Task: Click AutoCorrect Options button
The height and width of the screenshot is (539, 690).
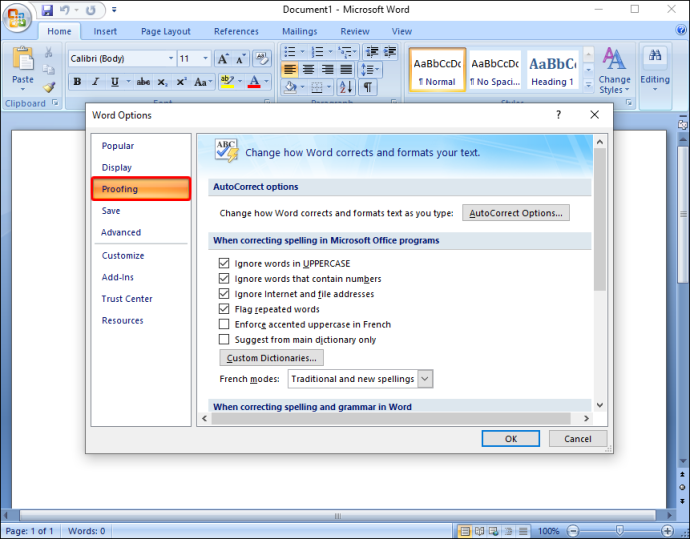Action: (515, 213)
